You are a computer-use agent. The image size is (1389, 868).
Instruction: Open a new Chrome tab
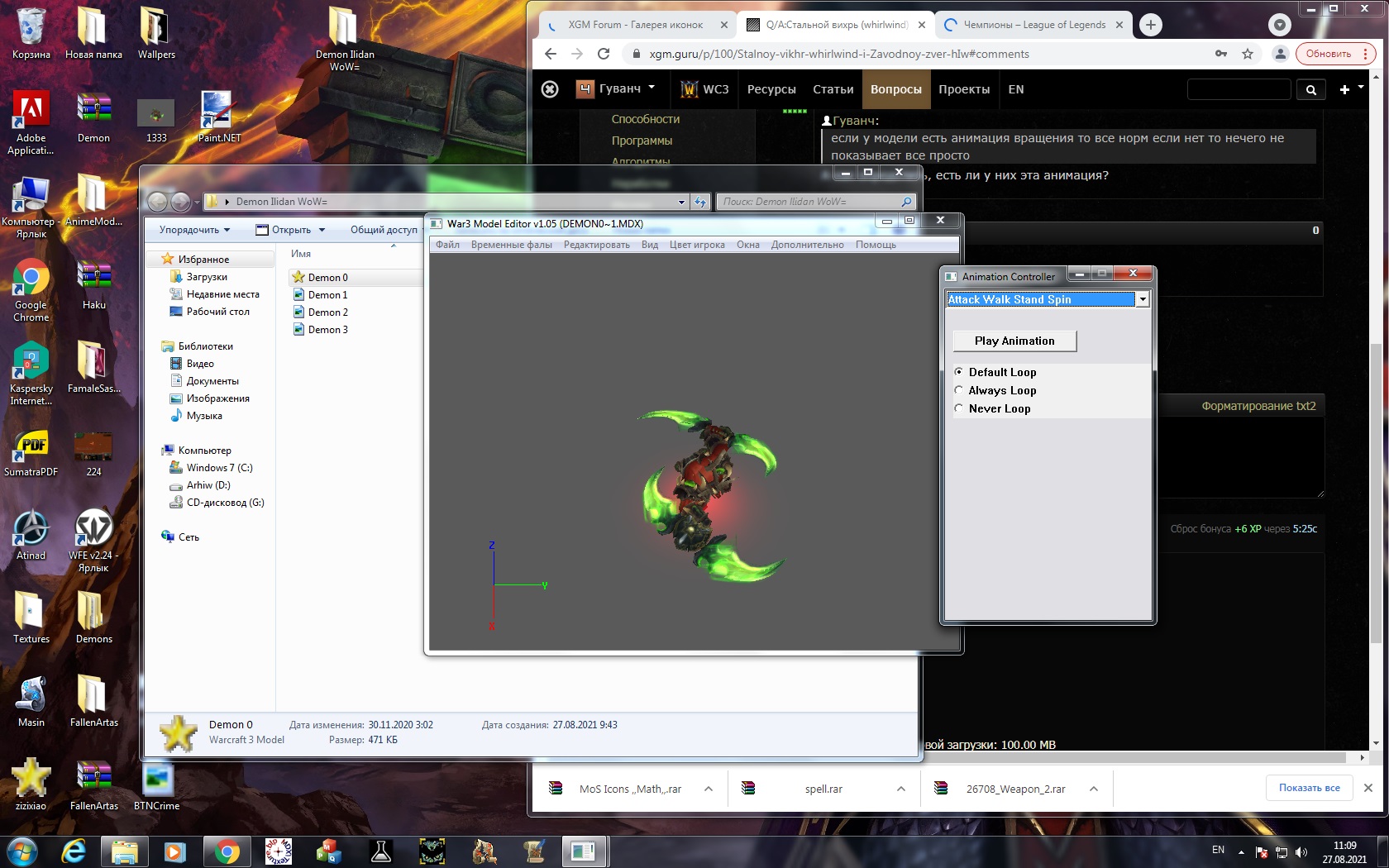pyautogui.click(x=1150, y=25)
